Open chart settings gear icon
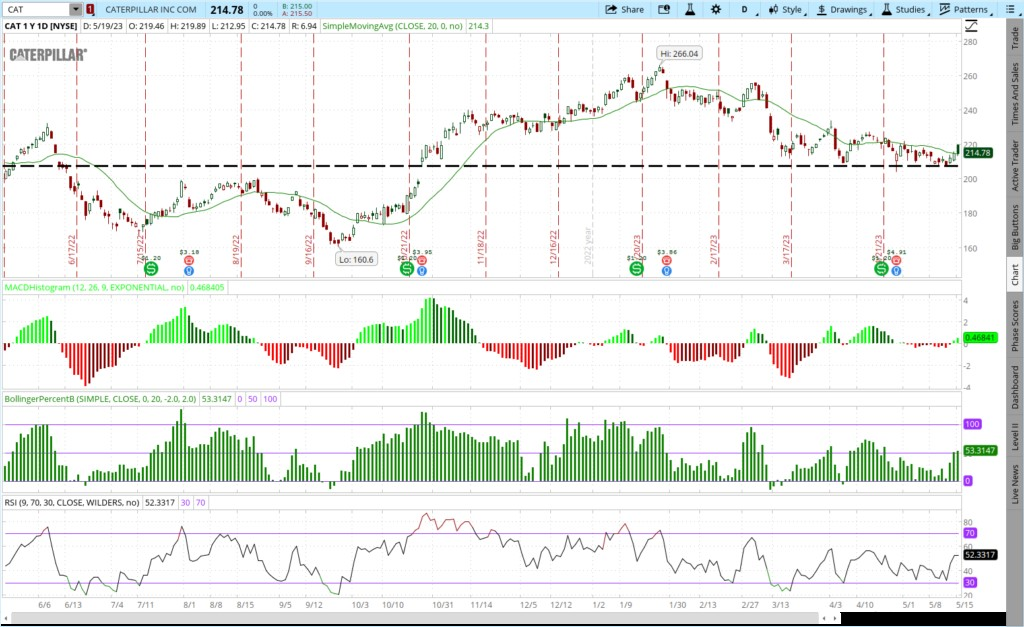Screen dimensions: 1024x627 (x=716, y=9)
